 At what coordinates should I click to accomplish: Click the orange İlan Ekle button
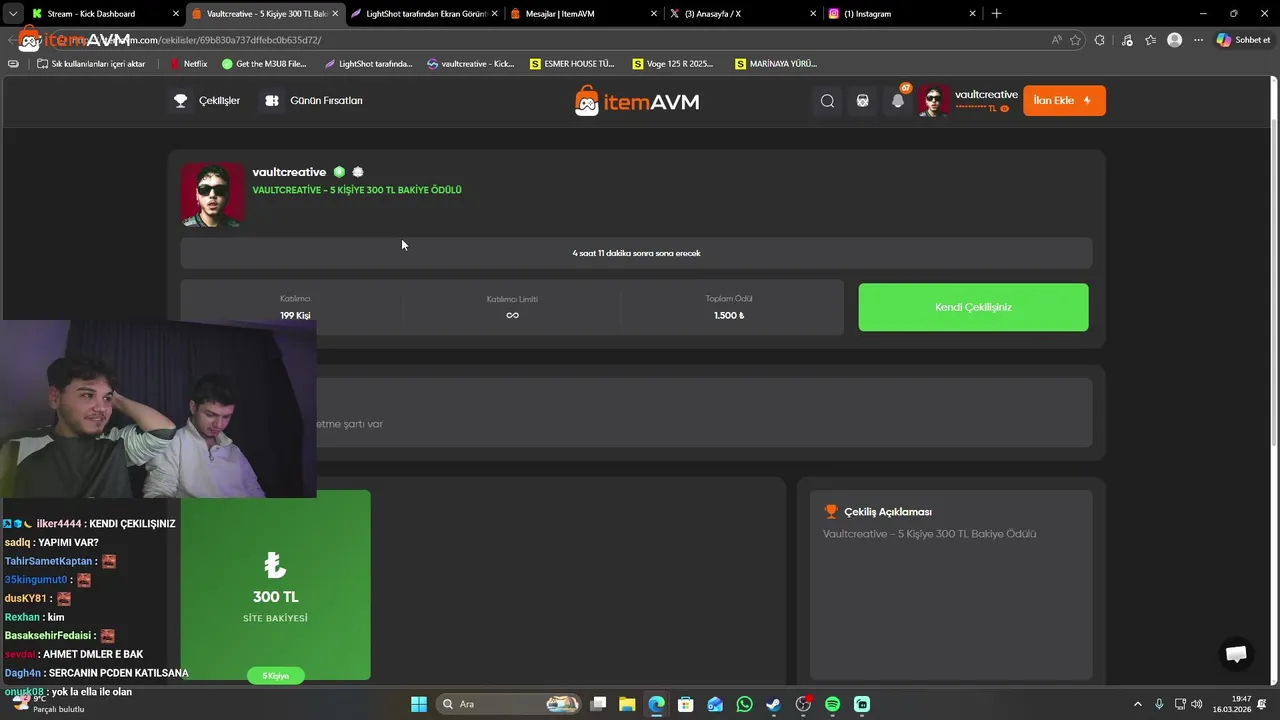[x=1064, y=100]
